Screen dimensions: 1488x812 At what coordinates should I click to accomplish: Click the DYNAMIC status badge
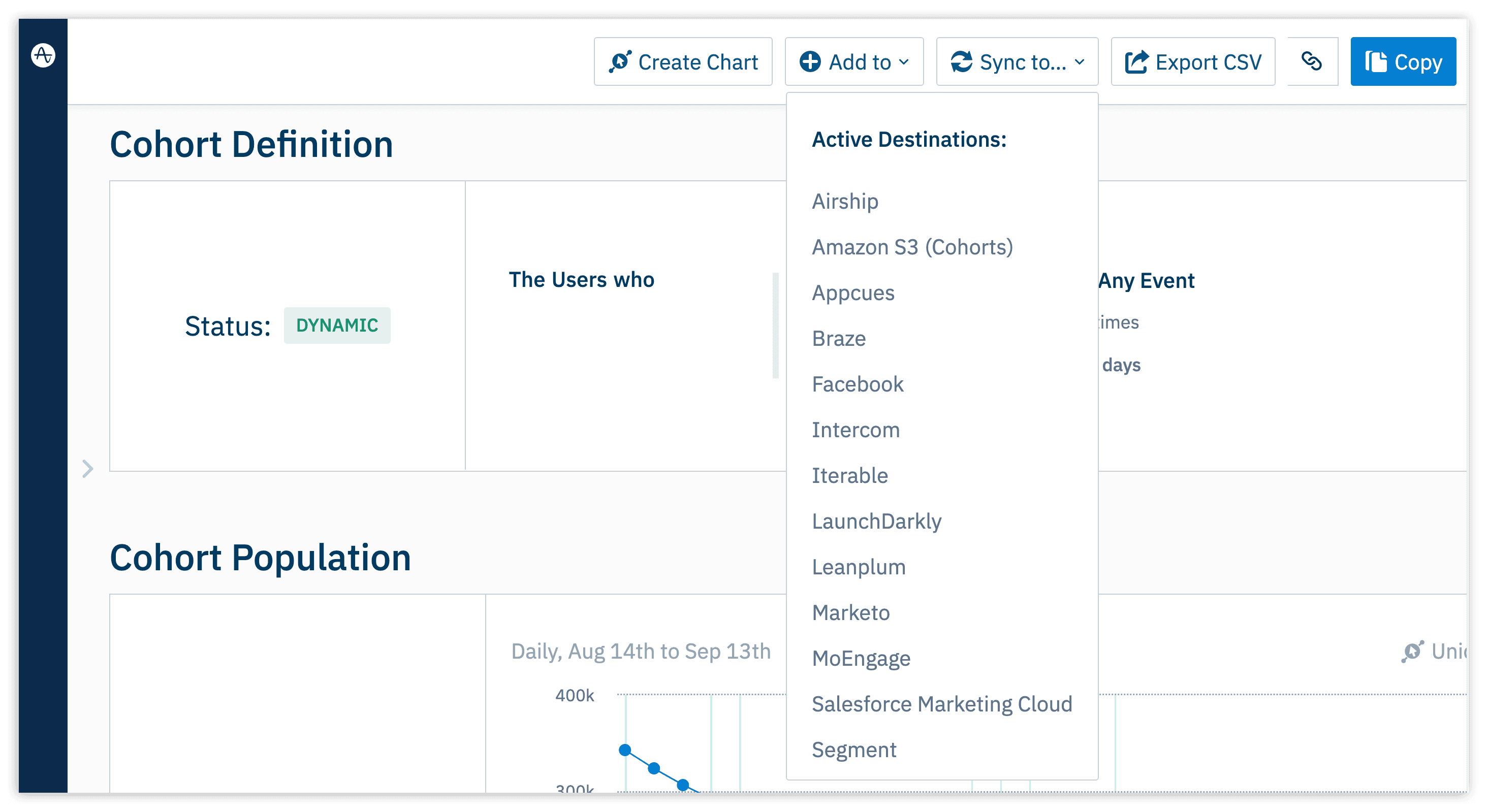[337, 325]
